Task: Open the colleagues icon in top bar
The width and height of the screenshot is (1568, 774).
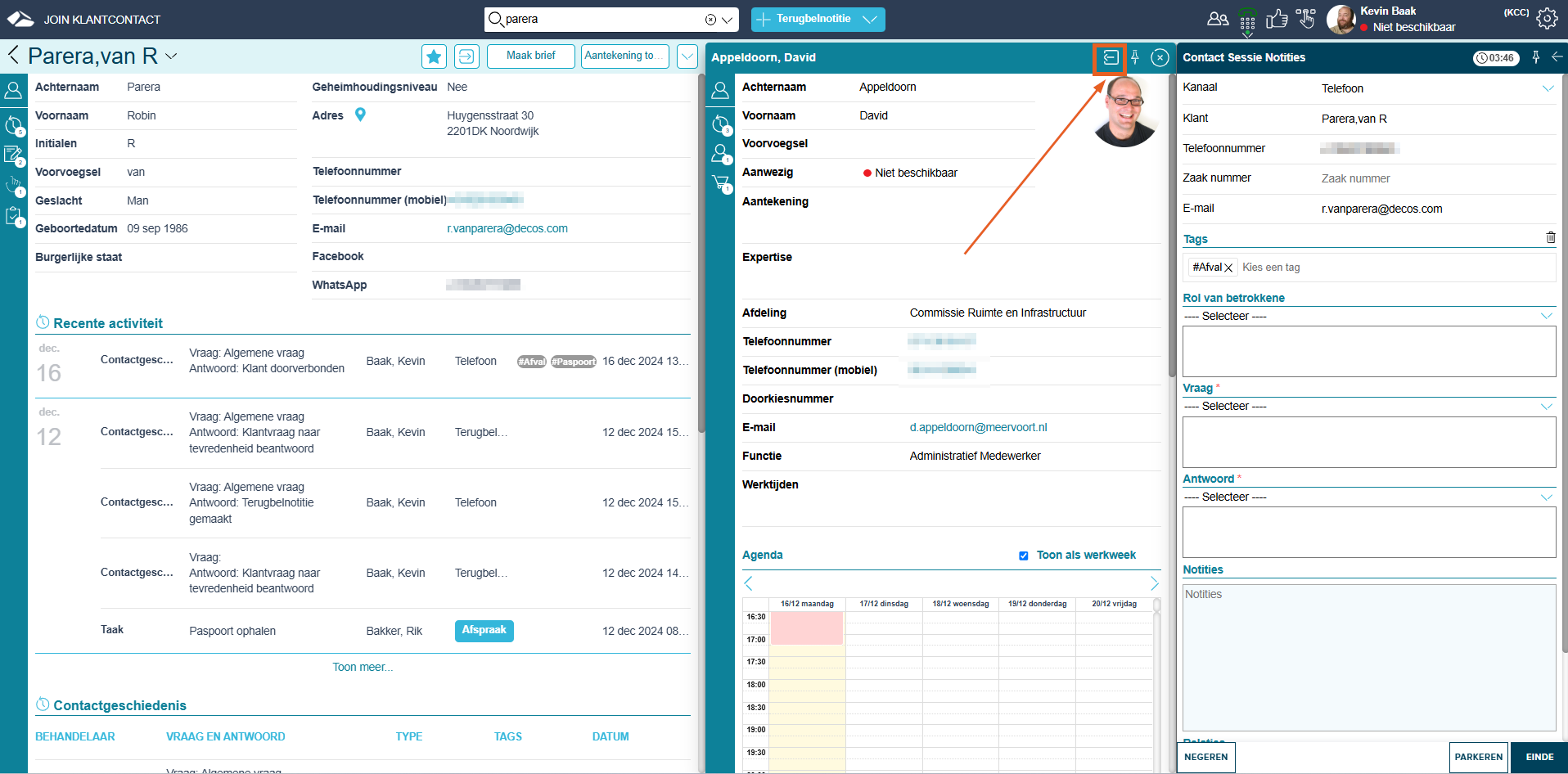Action: 1218,19
